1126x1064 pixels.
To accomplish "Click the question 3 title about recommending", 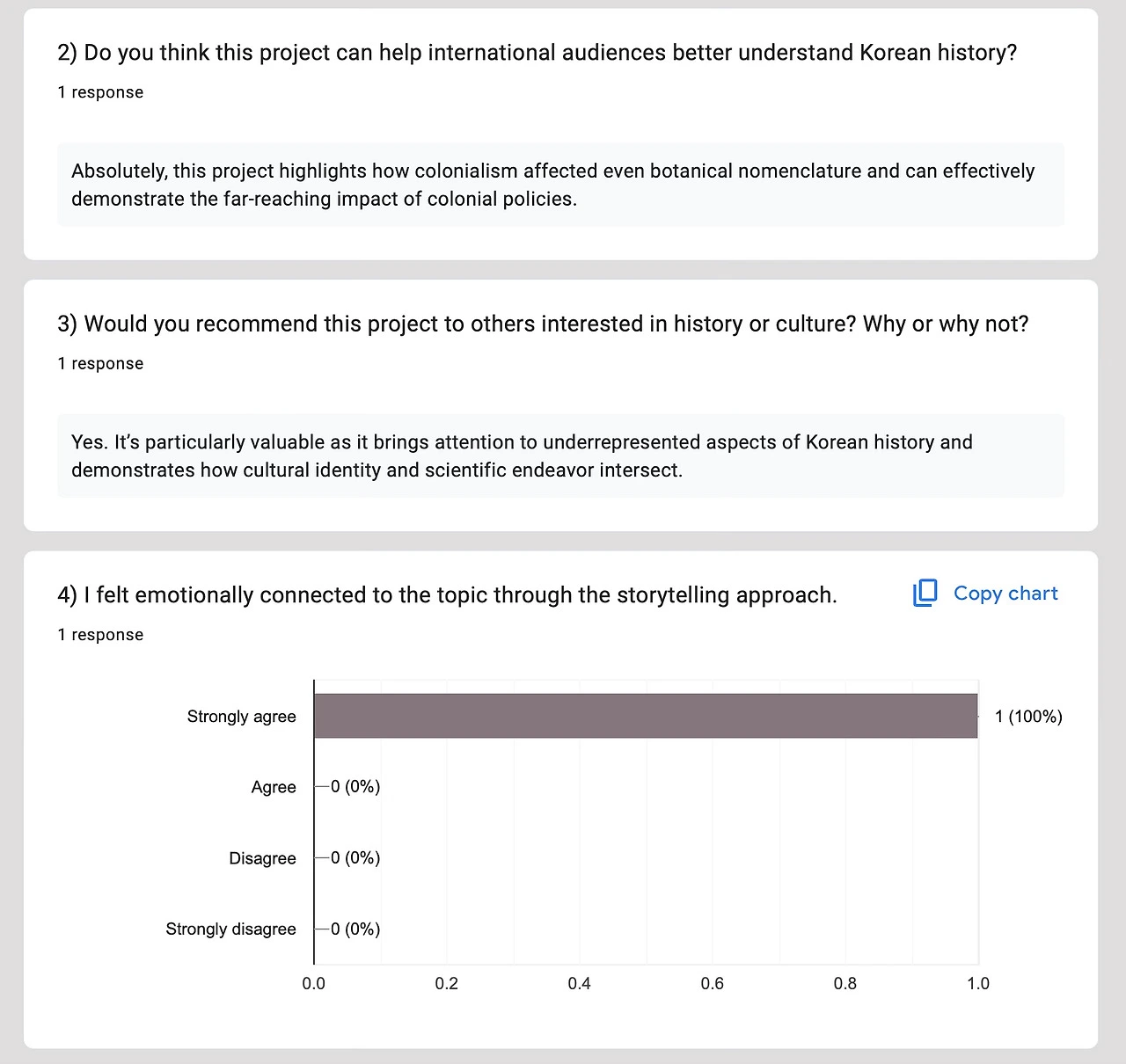I will tap(542, 324).
